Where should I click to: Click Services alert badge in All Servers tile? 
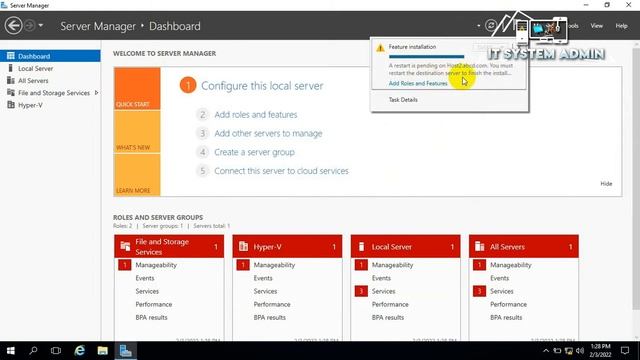(479, 291)
